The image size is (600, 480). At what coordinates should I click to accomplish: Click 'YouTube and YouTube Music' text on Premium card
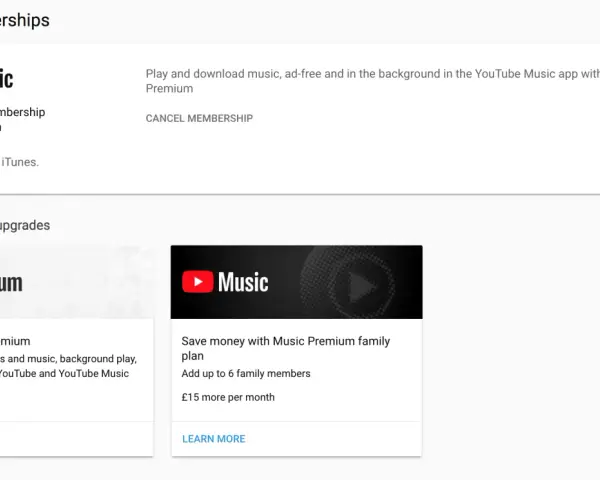[64, 374]
